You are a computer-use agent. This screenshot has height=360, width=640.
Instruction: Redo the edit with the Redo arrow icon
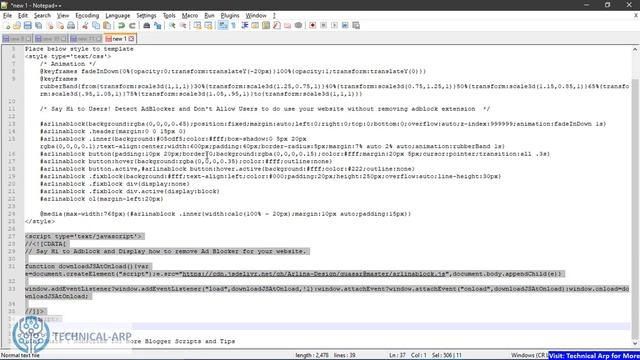point(132,25)
